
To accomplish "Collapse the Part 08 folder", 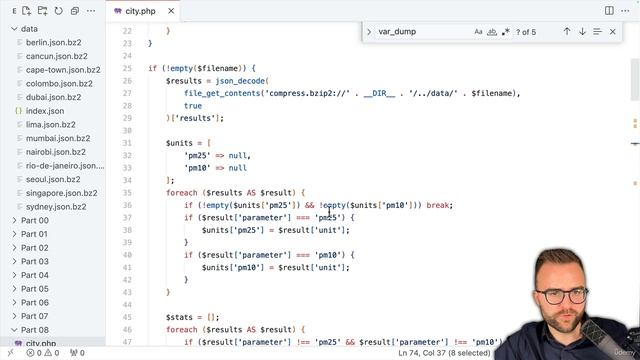I will (x=14, y=330).
